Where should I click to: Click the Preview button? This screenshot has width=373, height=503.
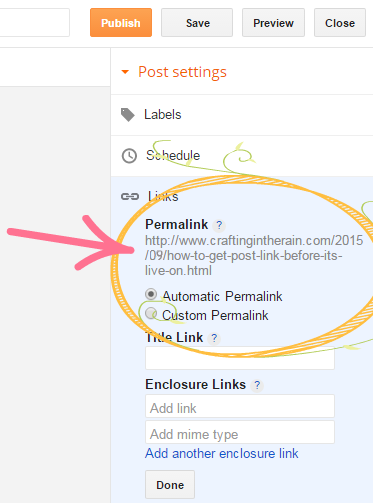pos(273,23)
